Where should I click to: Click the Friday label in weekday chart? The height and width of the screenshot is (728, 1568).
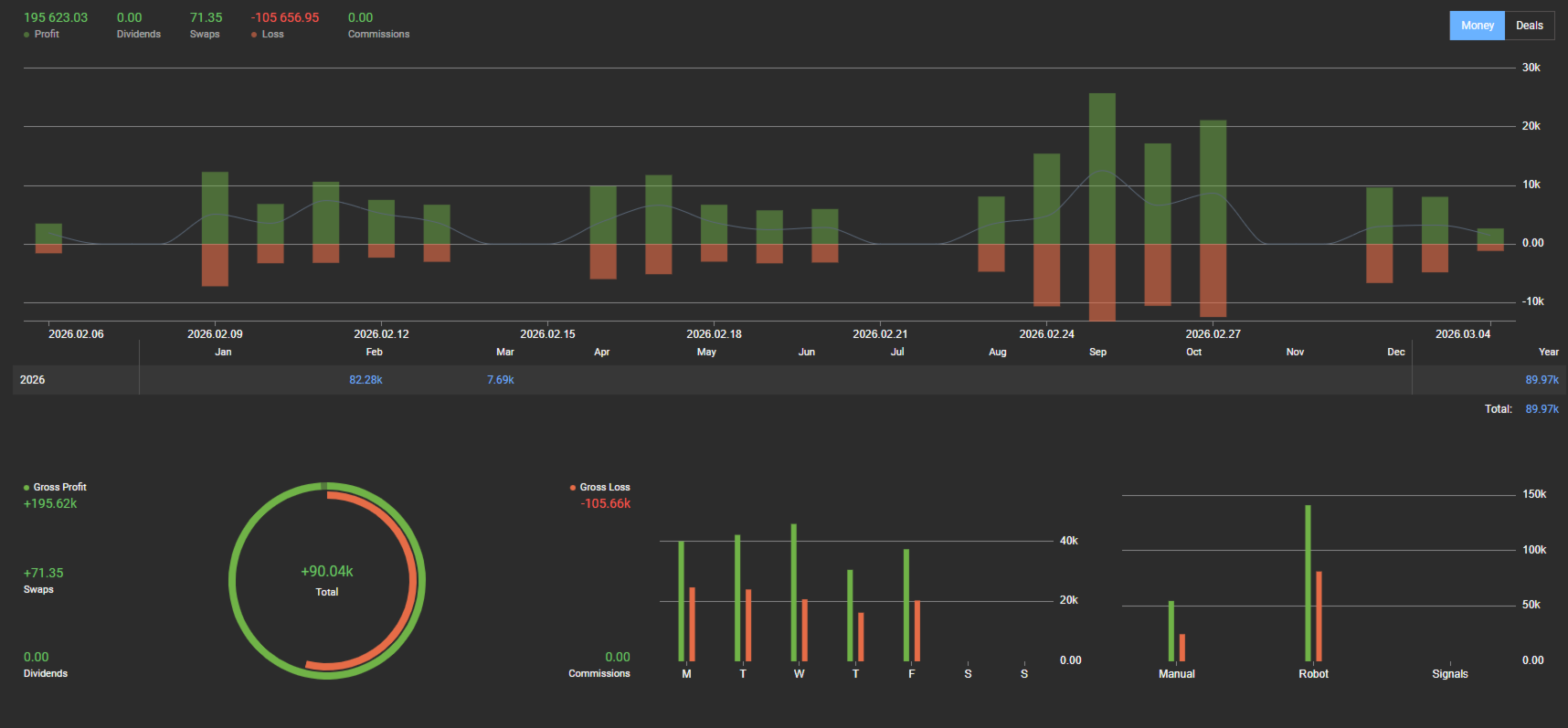point(911,674)
